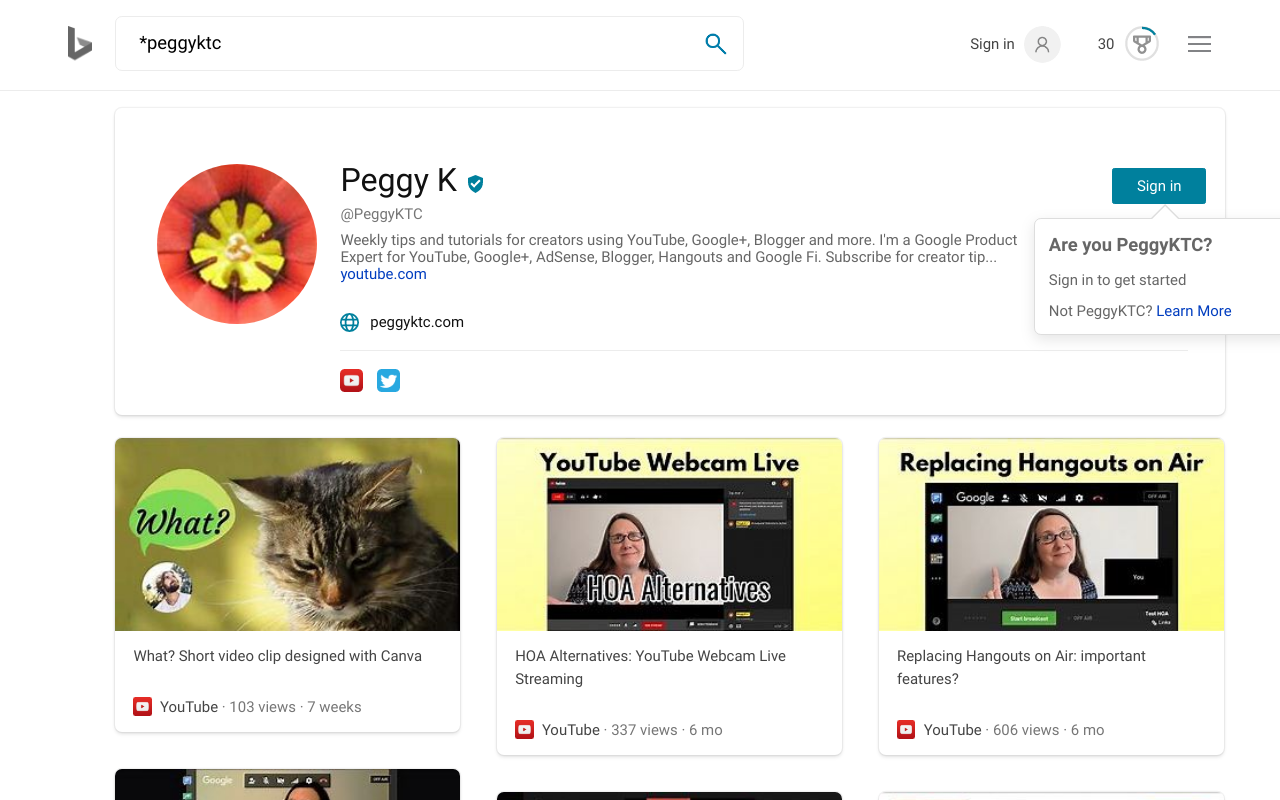The width and height of the screenshot is (1280, 800).
Task: Click the search magnifier icon
Action: click(716, 44)
